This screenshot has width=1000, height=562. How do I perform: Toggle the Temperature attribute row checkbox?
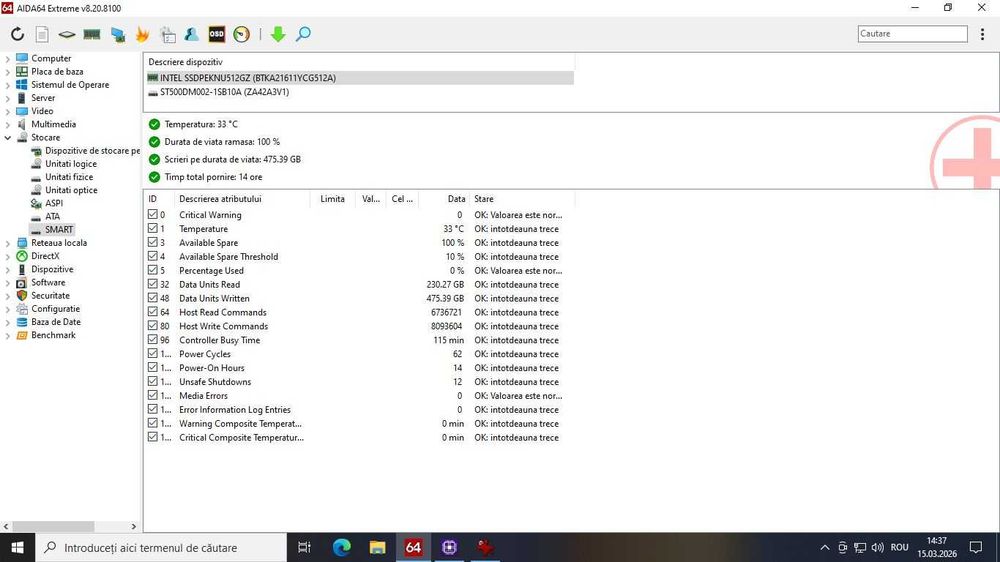tap(152, 228)
